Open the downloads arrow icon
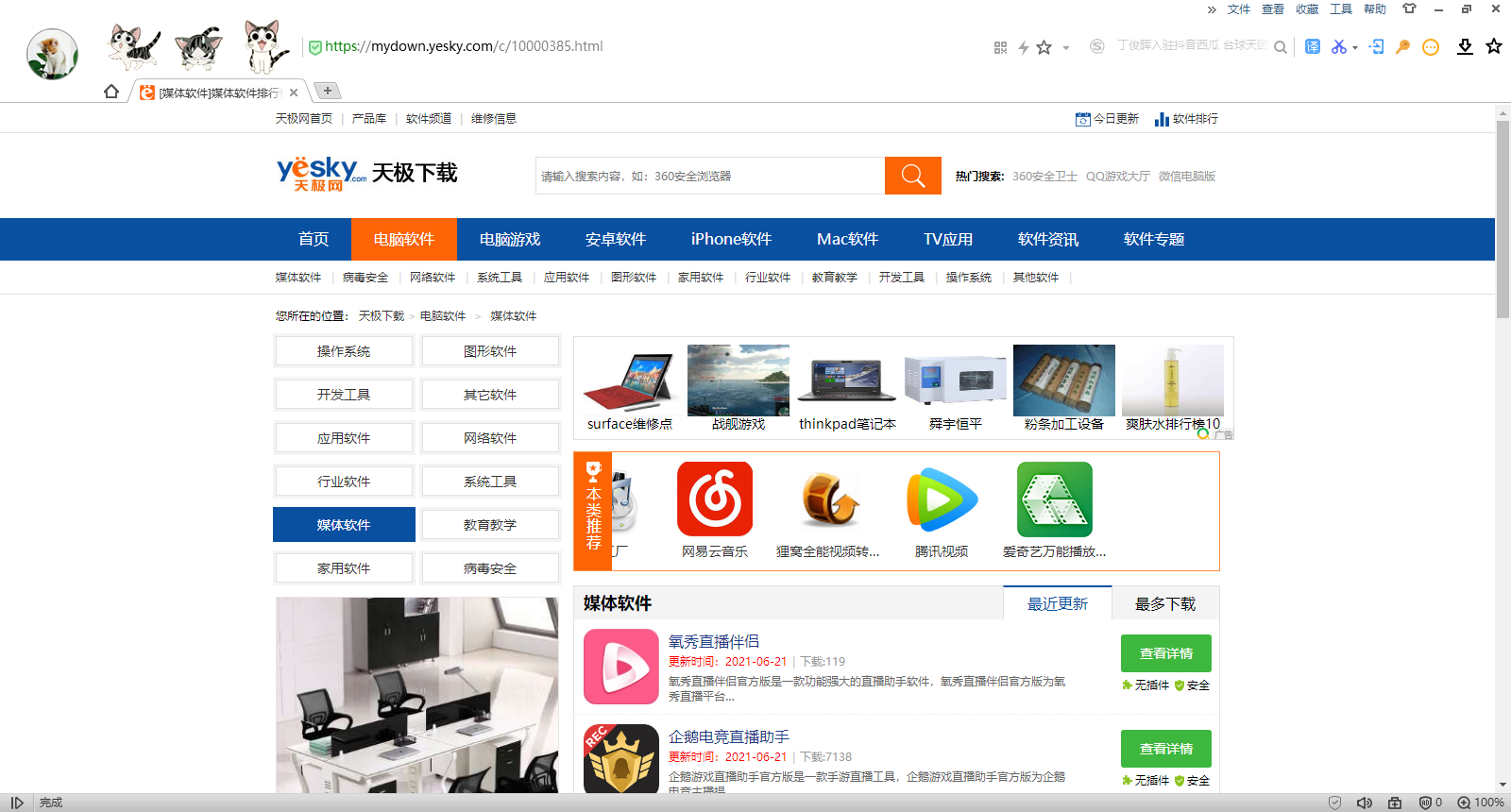Screen dimensions: 1511x812 [x=1465, y=46]
